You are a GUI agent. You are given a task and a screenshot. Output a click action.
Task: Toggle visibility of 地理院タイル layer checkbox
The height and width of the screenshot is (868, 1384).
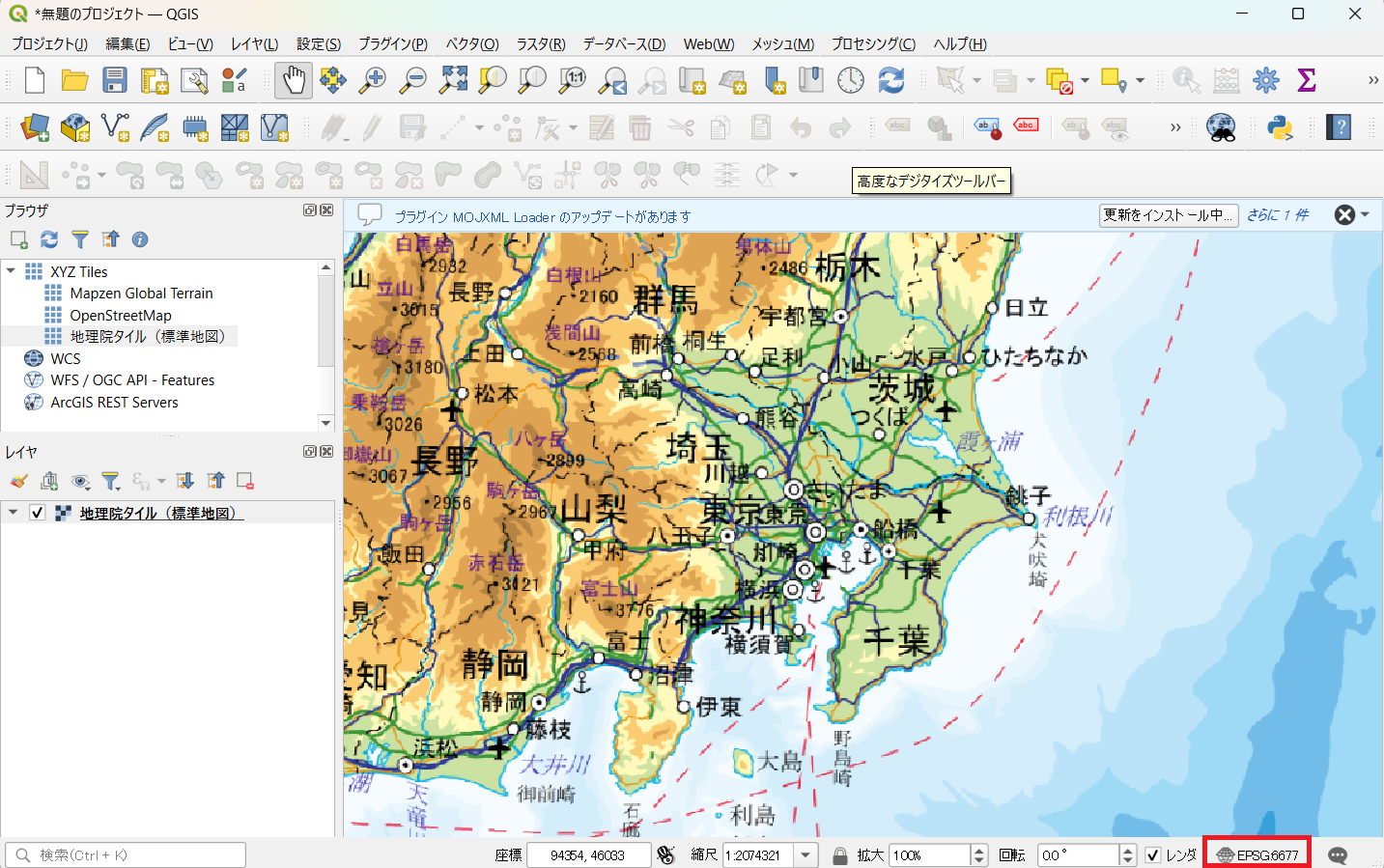[38, 513]
